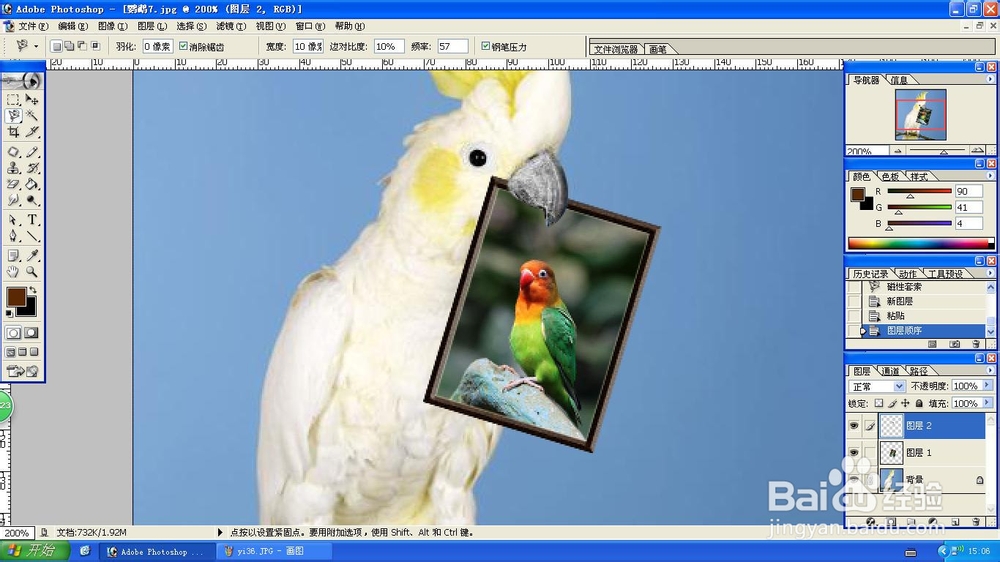Viewport: 1000px width, 562px height.
Task: Open the status bar info arrow
Action: pos(220,532)
